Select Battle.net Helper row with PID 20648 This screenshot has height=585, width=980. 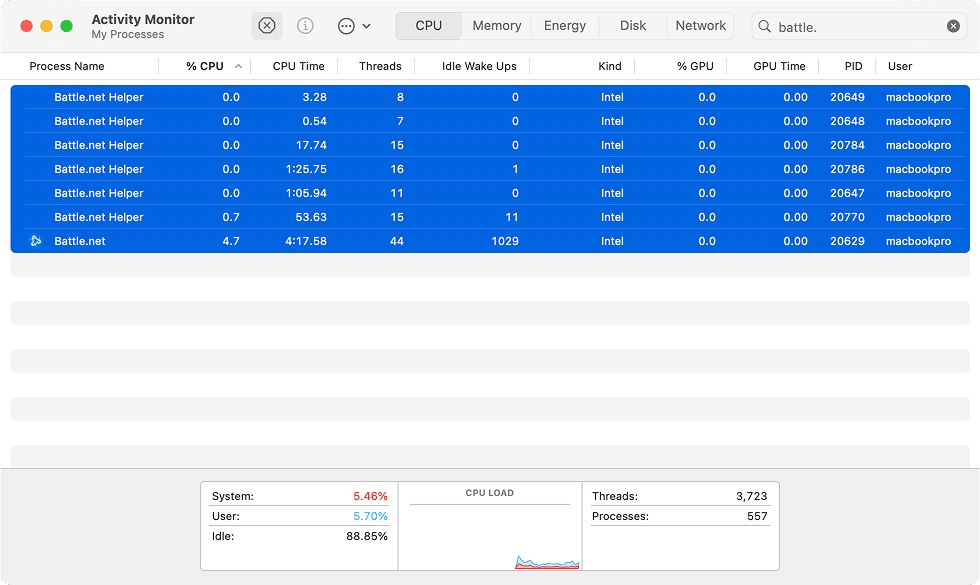tap(490, 121)
